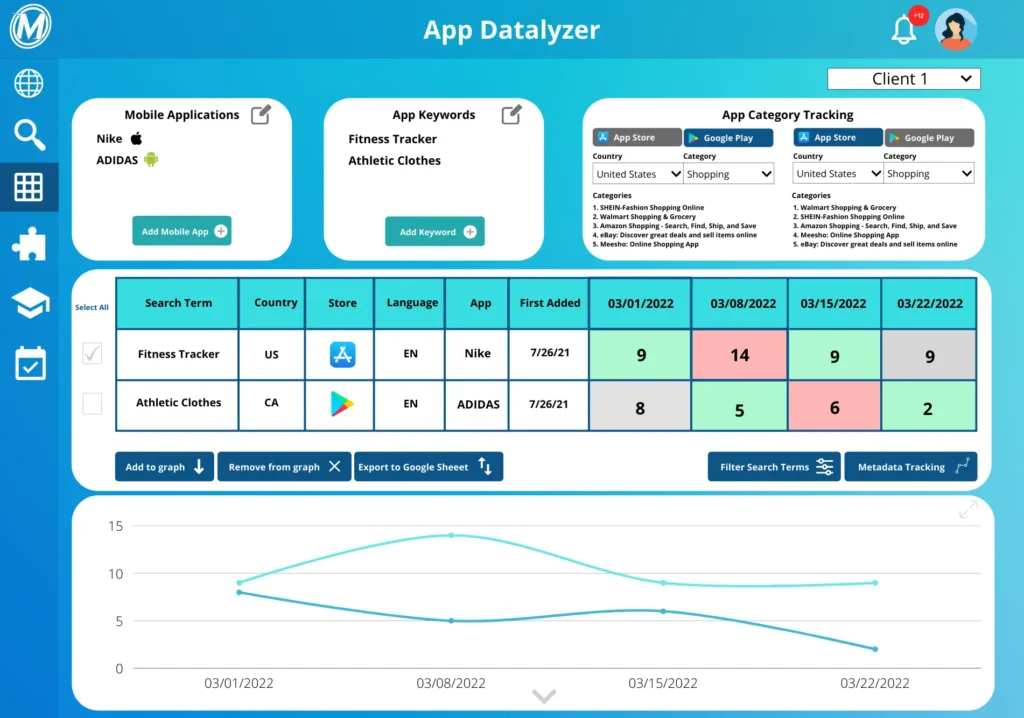
Task: Click dark-blue graph point at 03/22/2022
Action: pos(875,649)
